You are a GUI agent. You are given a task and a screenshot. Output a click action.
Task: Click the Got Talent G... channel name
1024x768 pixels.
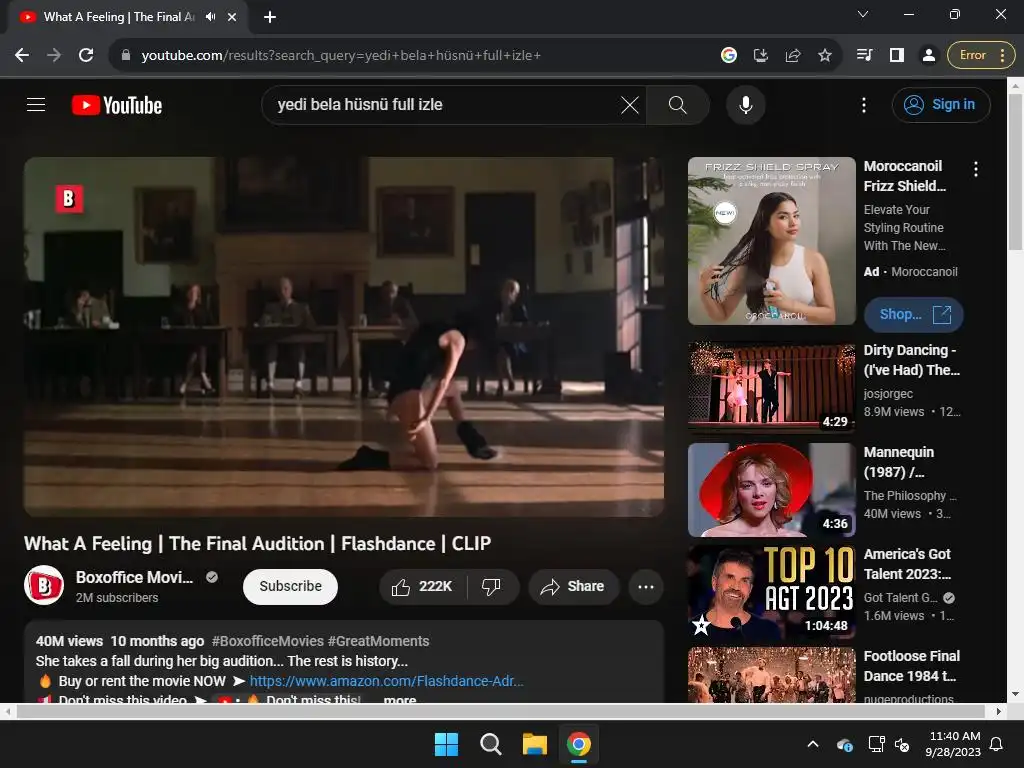pos(901,598)
